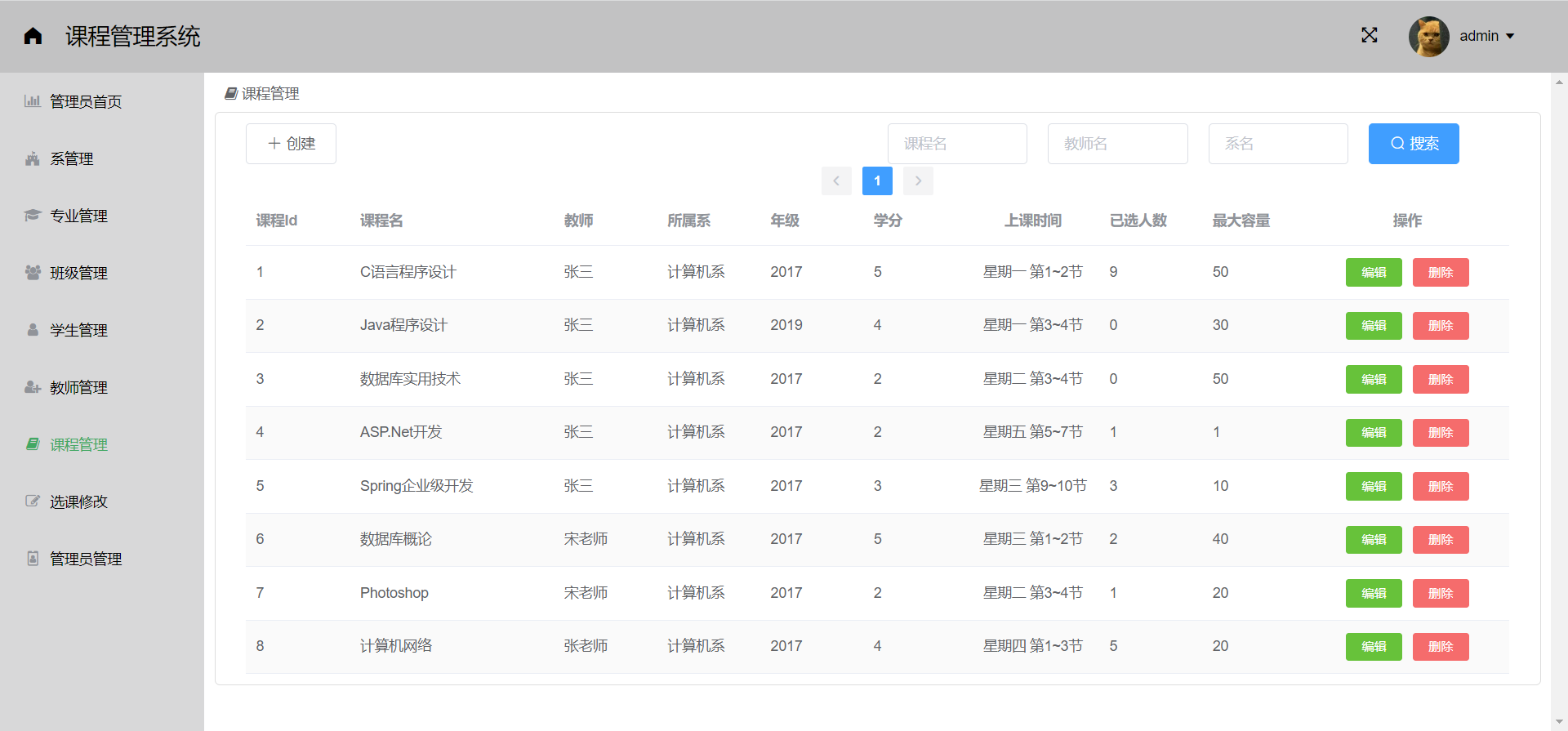Click the add-user icon for 教师管理
The width and height of the screenshot is (1568, 731).
[x=33, y=387]
